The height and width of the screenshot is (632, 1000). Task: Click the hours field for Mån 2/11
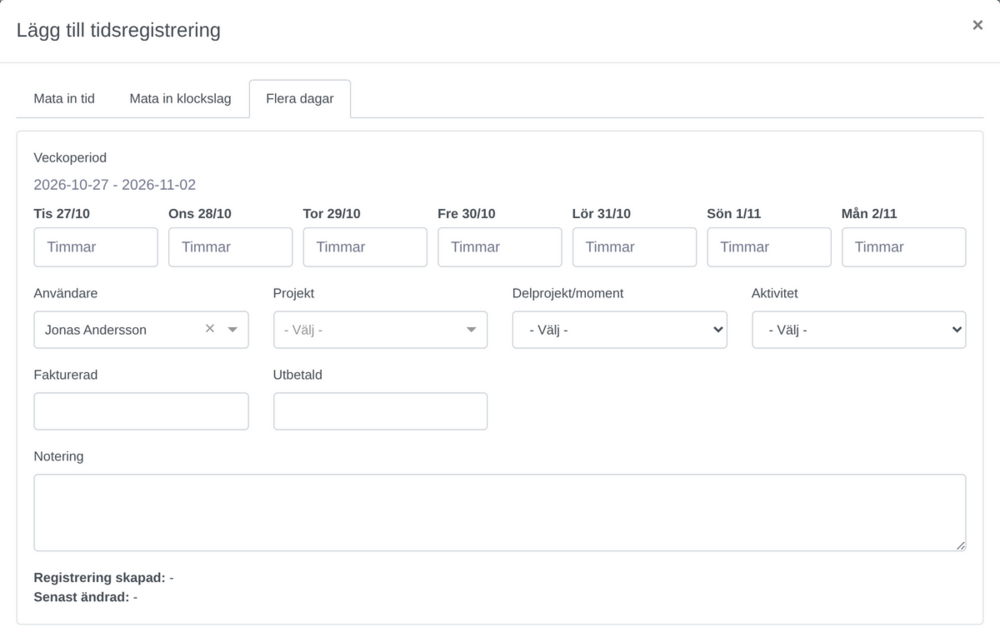pyautogui.click(x=904, y=247)
